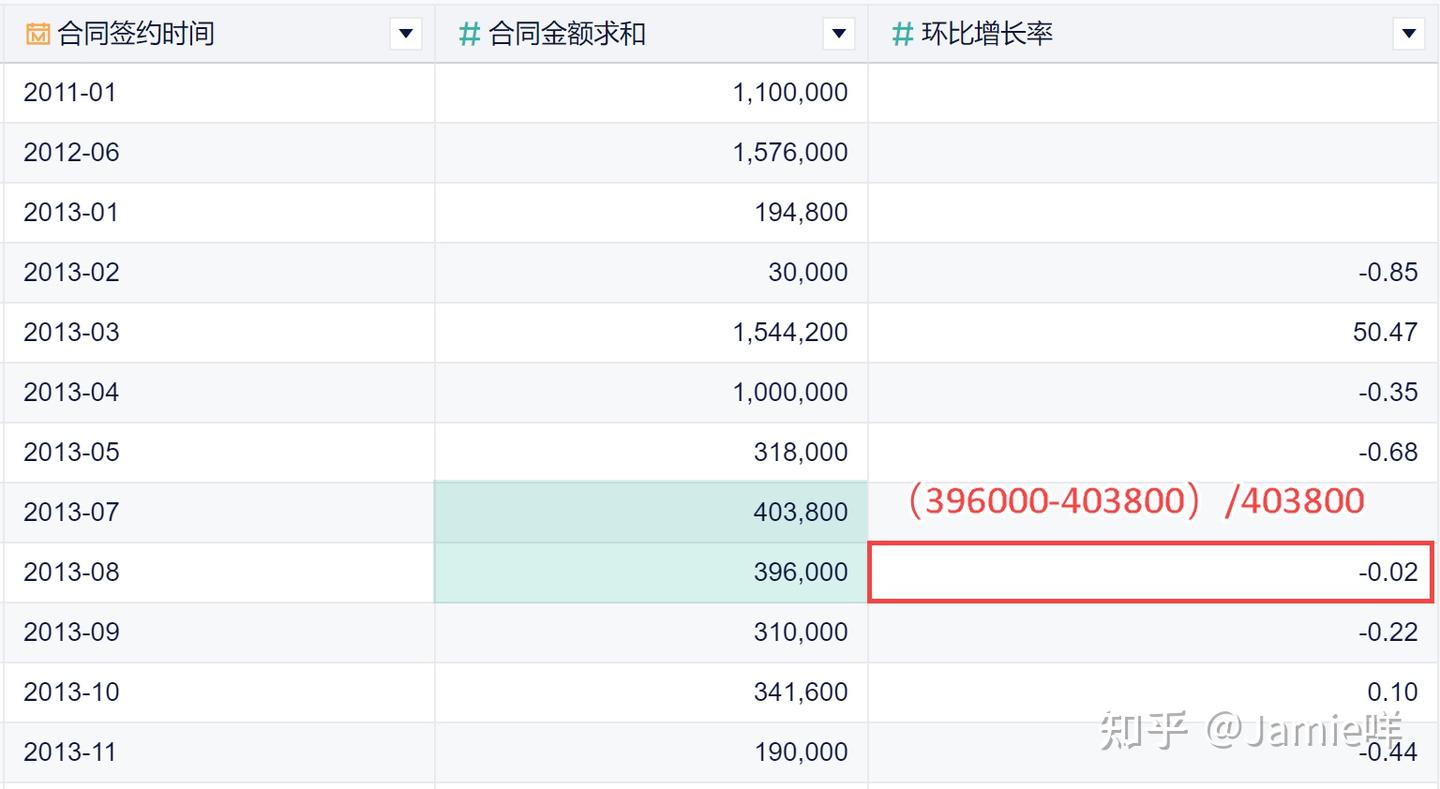Select the amount cell showing 1,100,000
Screen dimensions: 1440x789
790,92
